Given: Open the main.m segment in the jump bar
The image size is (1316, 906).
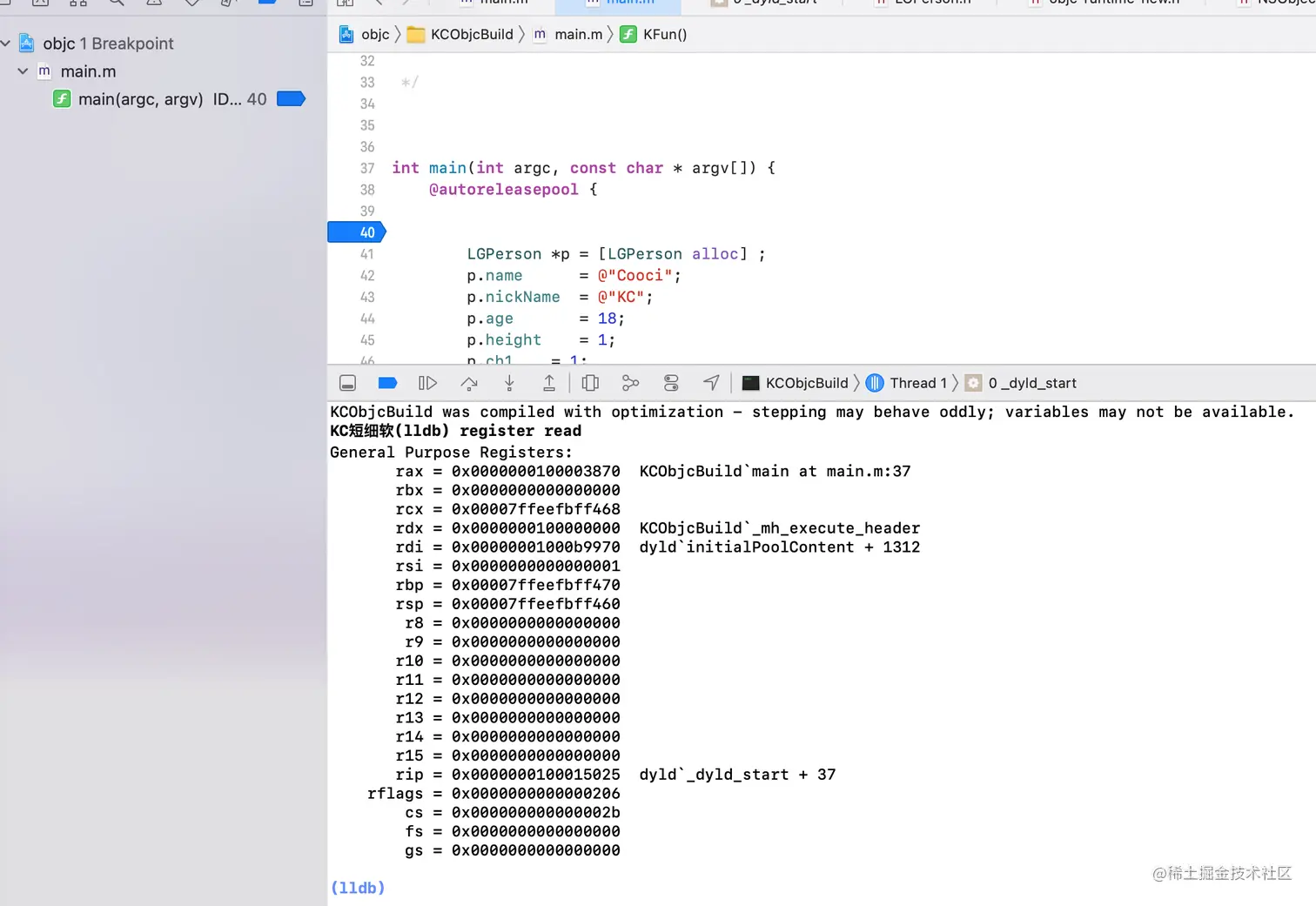Looking at the screenshot, I should pyautogui.click(x=567, y=35).
